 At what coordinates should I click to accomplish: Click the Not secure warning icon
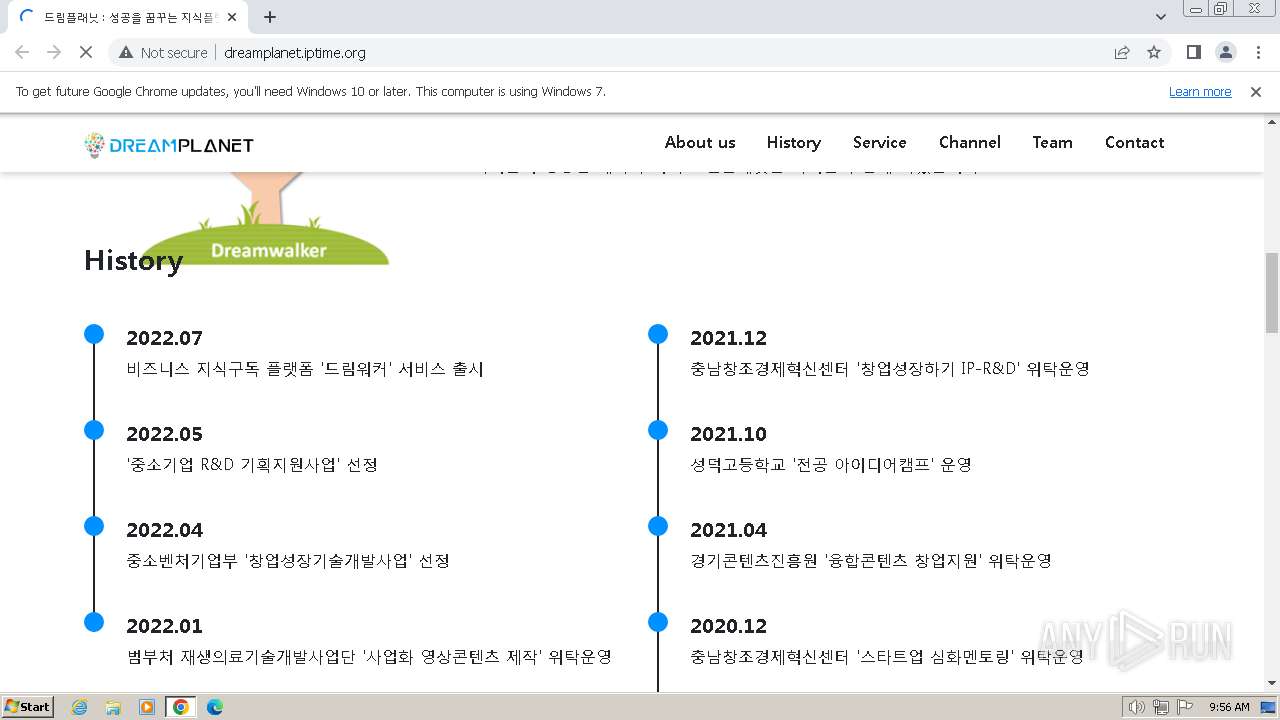tap(125, 52)
